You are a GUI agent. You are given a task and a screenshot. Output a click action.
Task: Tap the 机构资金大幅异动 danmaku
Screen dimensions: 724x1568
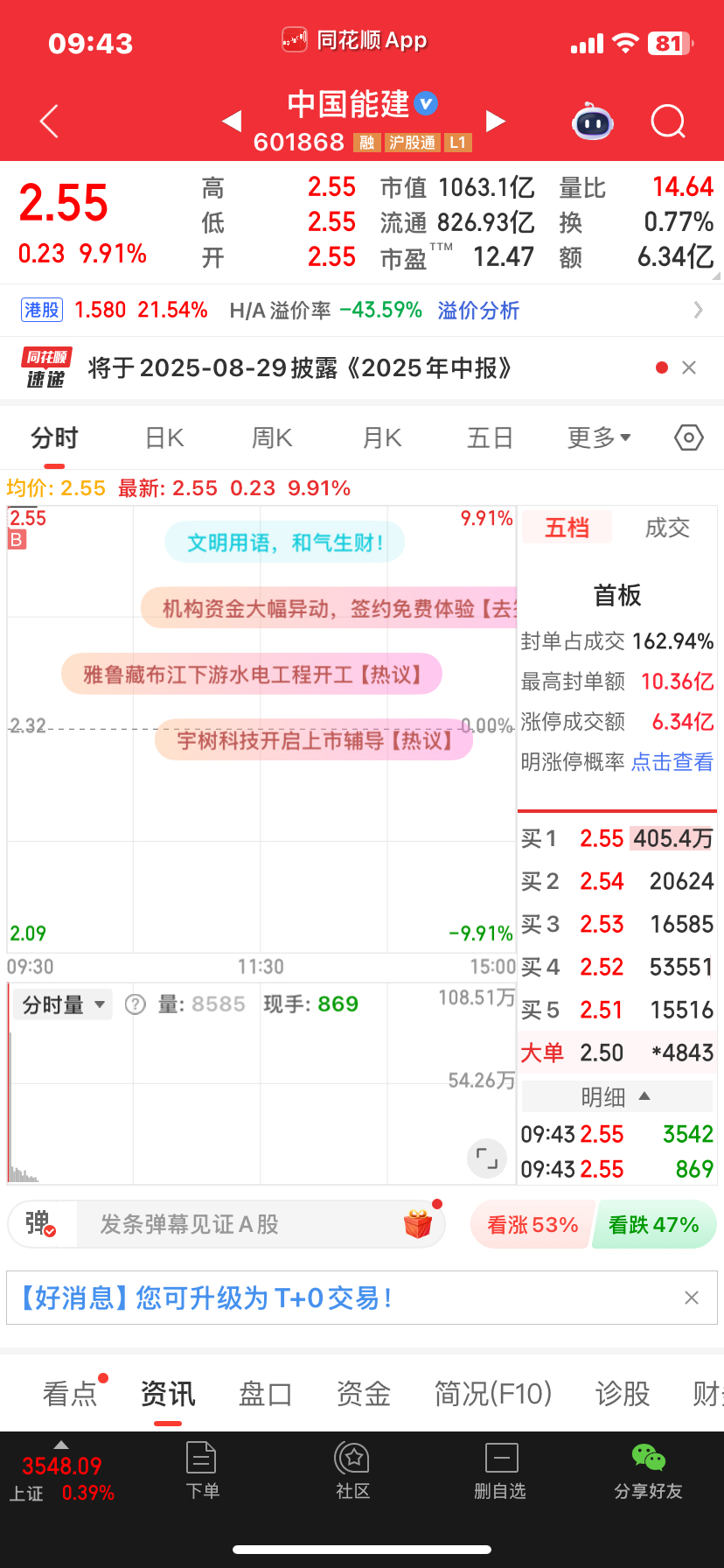[329, 608]
